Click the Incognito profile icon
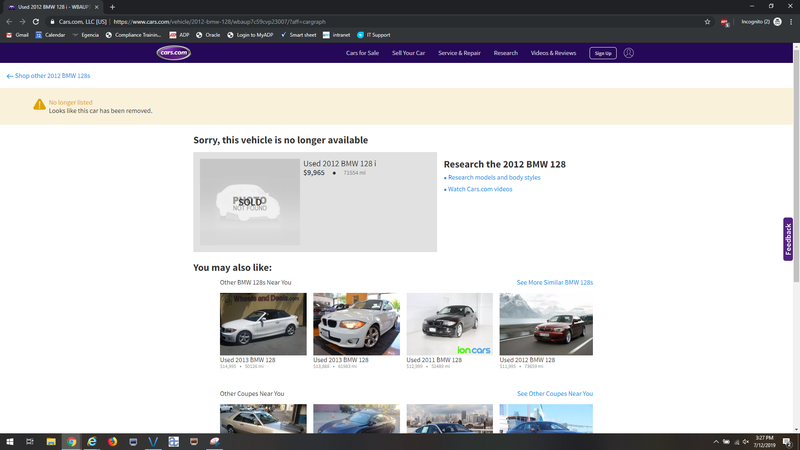This screenshot has width=800, height=450. click(x=778, y=21)
